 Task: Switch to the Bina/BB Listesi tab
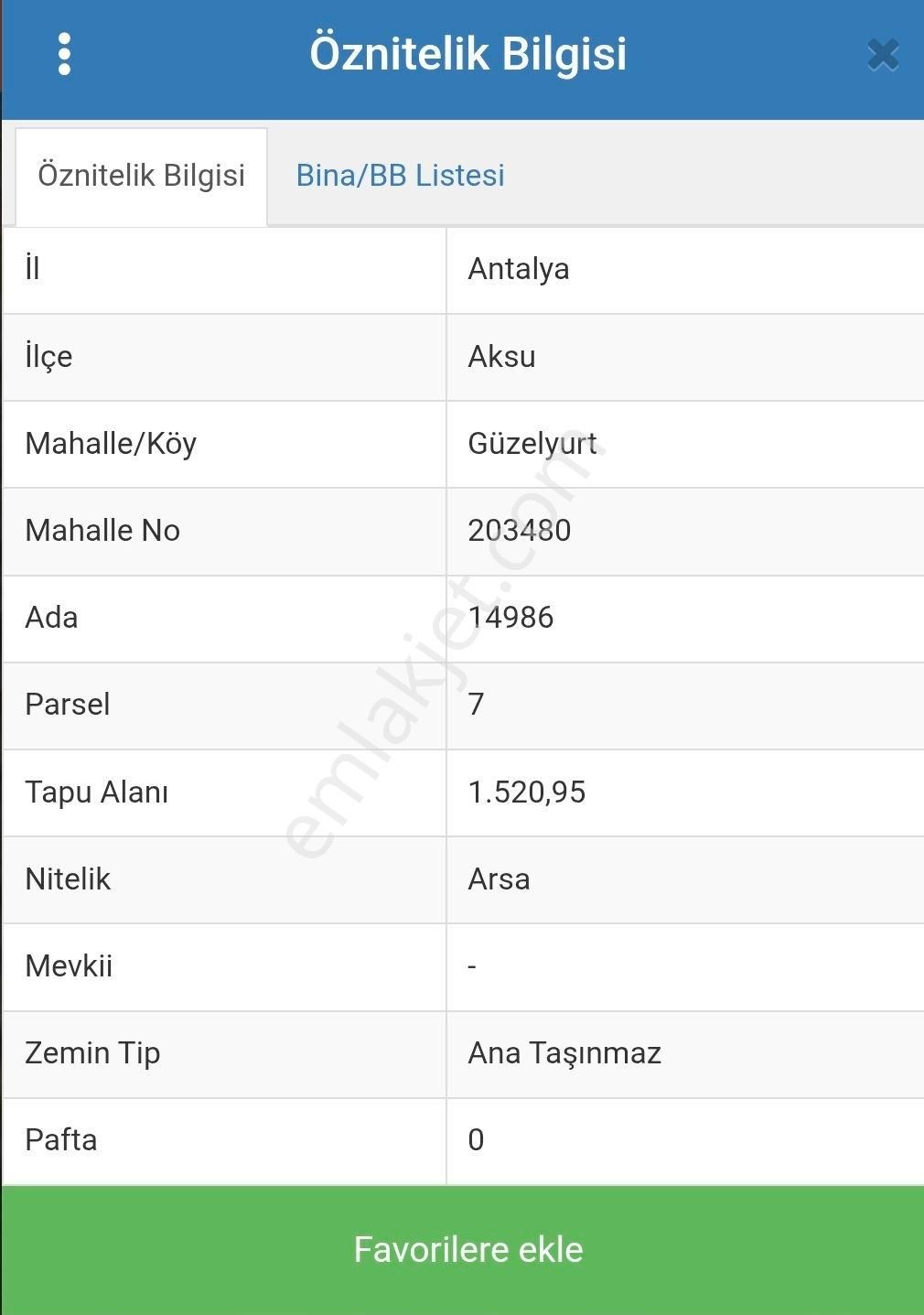(x=399, y=175)
